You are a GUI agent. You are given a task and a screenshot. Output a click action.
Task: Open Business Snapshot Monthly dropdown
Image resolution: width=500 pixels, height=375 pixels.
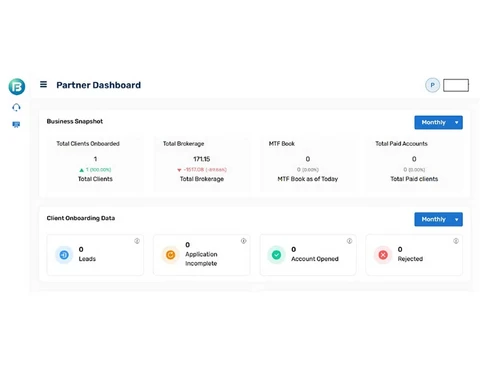click(438, 122)
